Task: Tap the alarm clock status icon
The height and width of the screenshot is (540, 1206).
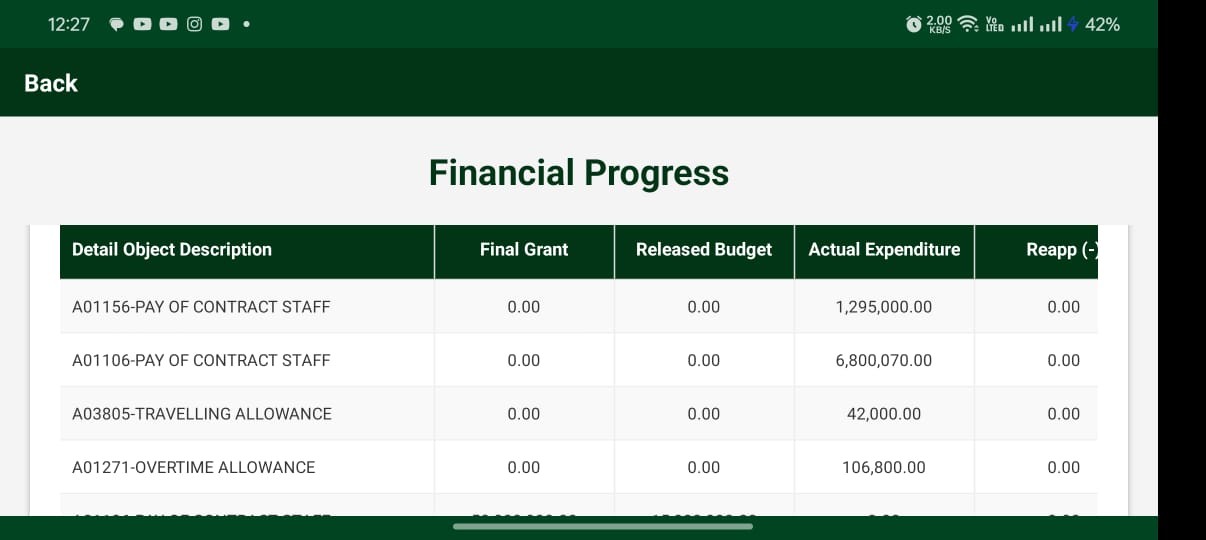Action: pos(913,24)
